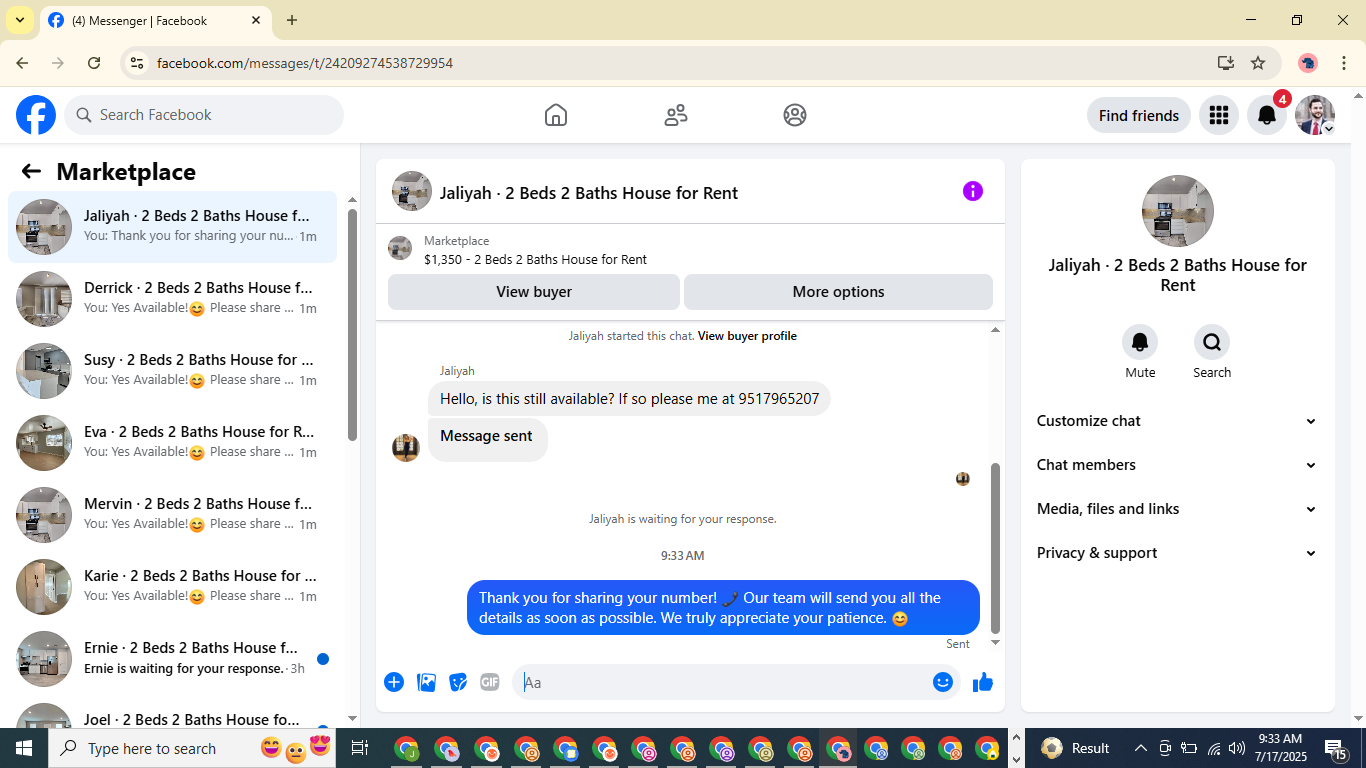Image resolution: width=1366 pixels, height=768 pixels.
Task: Click the Windows taskbar search box
Action: click(x=190, y=748)
